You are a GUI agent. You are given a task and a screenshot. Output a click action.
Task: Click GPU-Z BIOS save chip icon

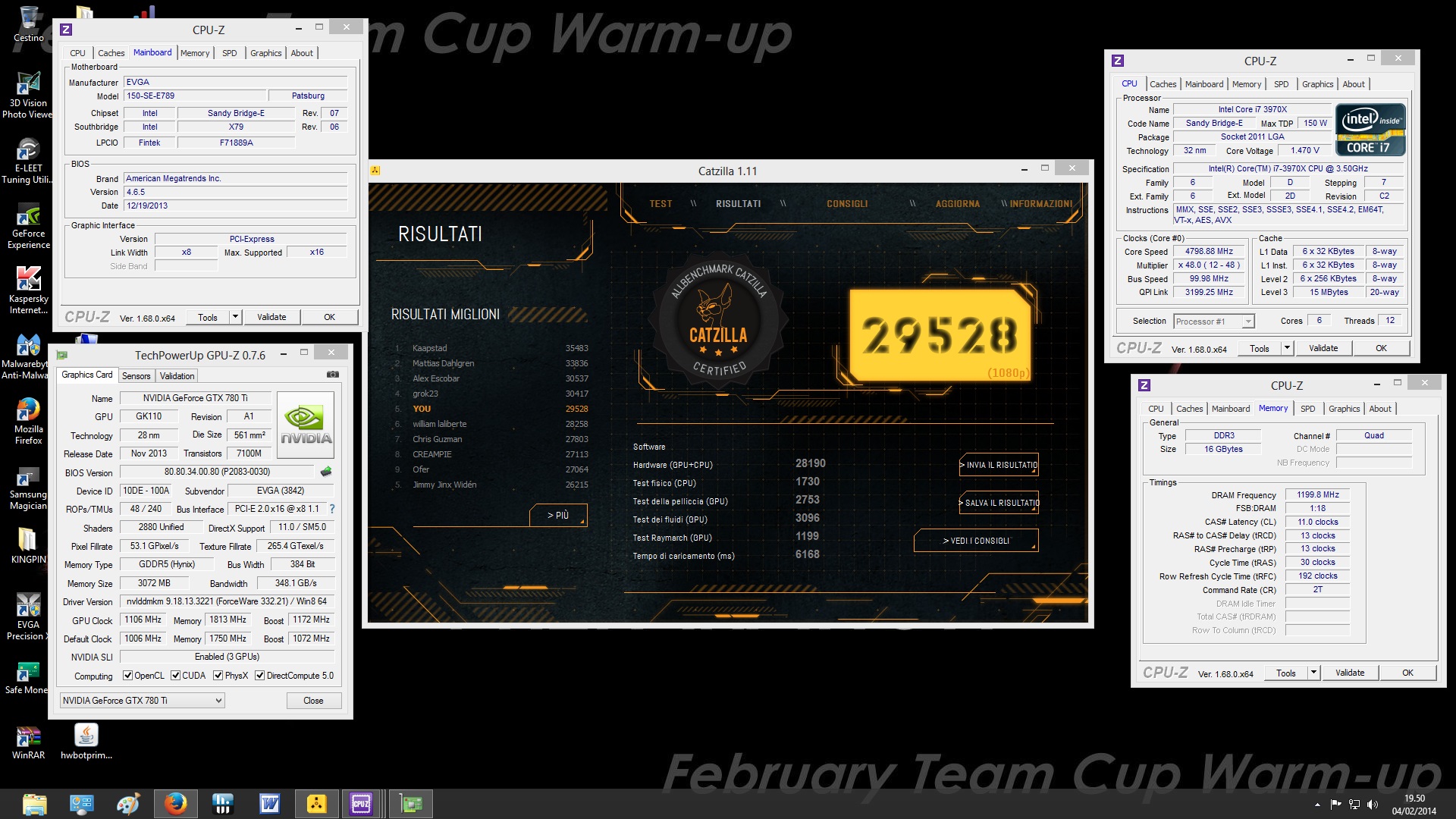tap(326, 472)
